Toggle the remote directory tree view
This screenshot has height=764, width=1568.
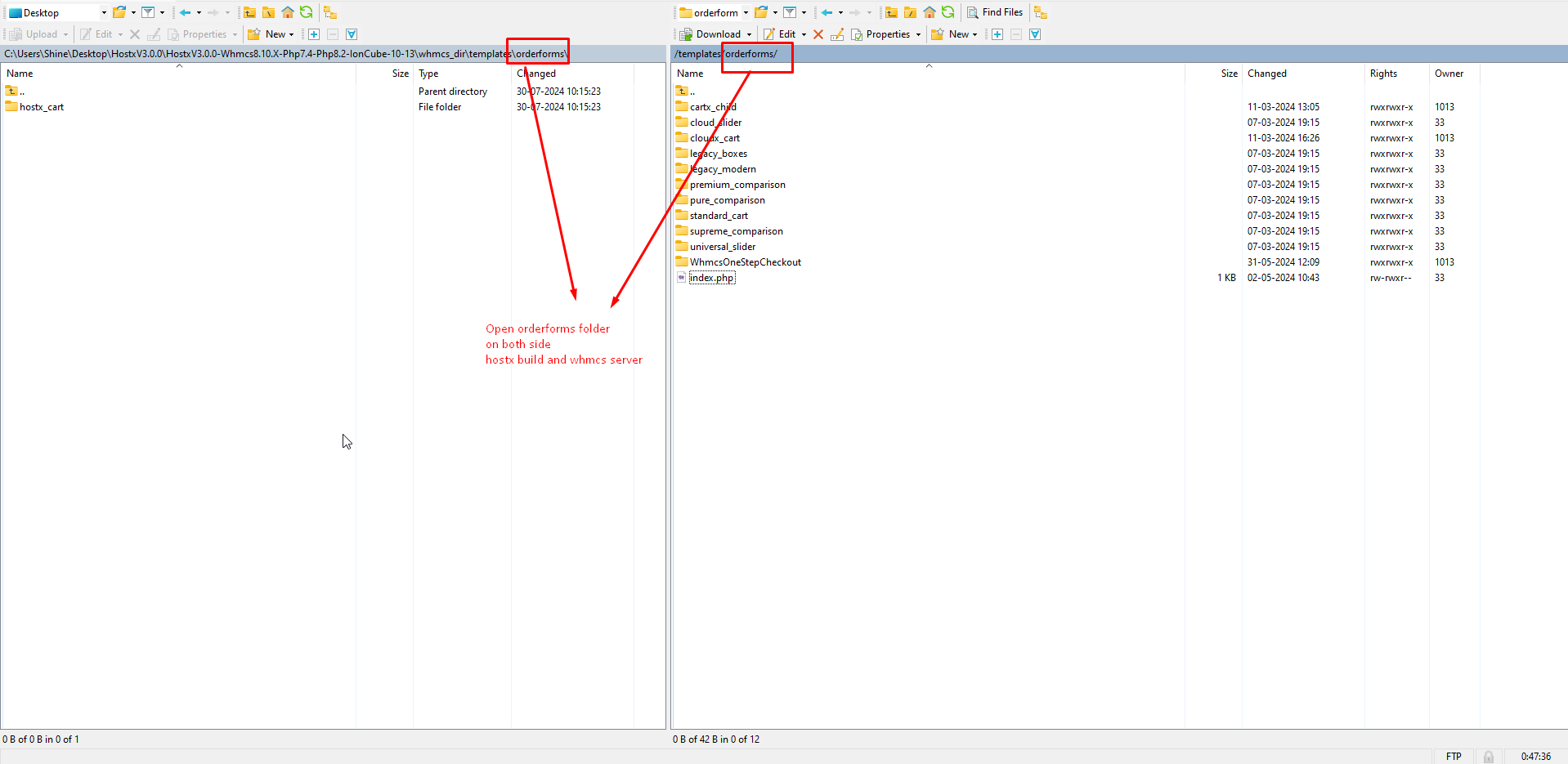pyautogui.click(x=1040, y=12)
